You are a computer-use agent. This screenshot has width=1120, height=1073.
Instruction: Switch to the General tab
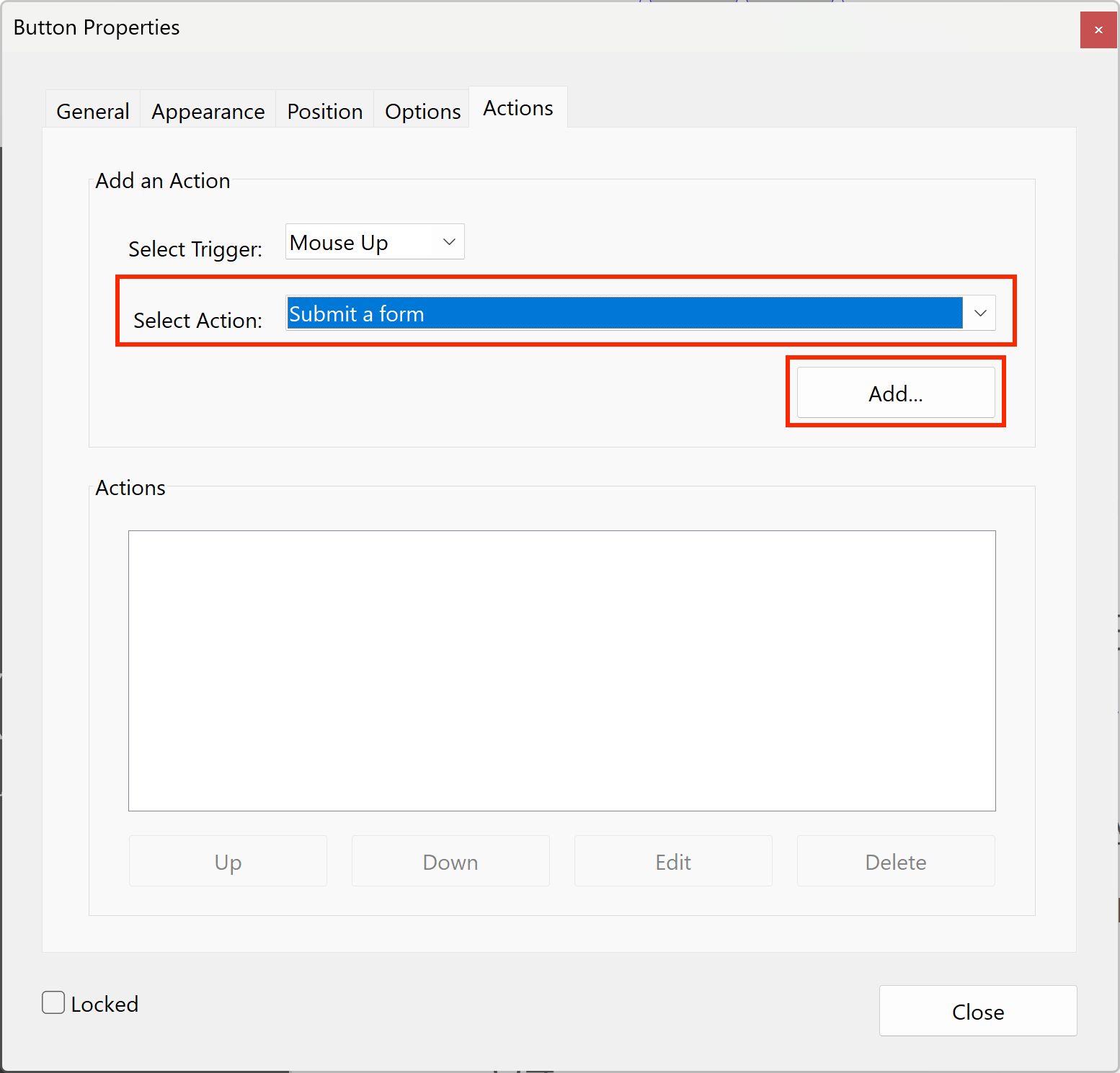[93, 111]
